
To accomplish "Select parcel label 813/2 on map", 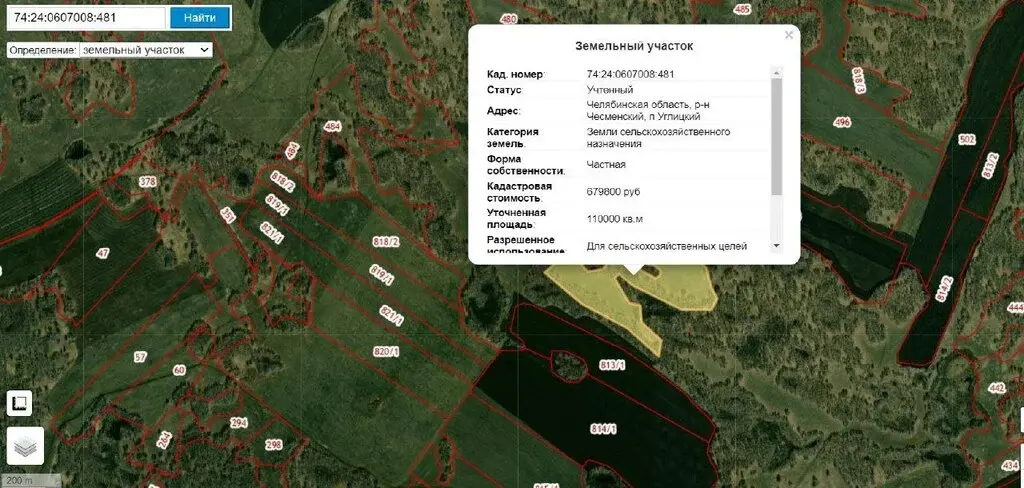I will 991,165.
